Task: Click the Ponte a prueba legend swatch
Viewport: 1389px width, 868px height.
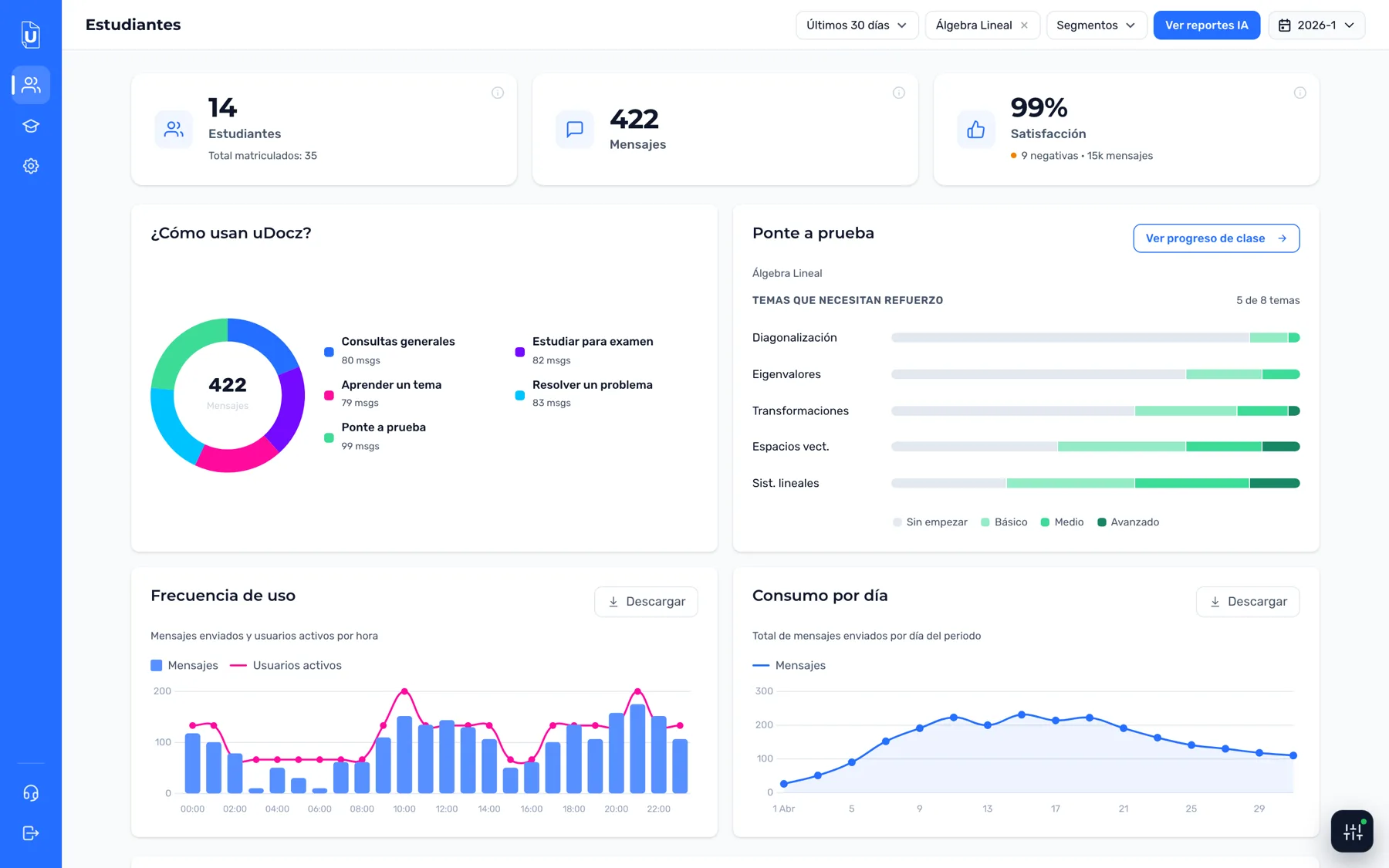Action: click(x=329, y=437)
